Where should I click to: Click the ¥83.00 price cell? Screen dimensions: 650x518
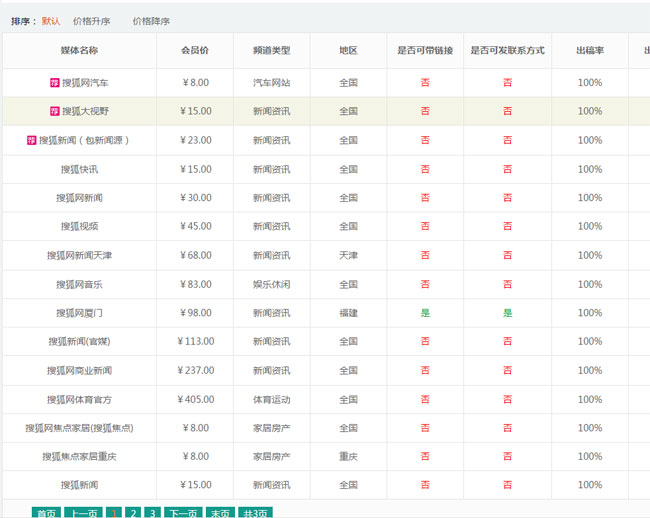(196, 284)
